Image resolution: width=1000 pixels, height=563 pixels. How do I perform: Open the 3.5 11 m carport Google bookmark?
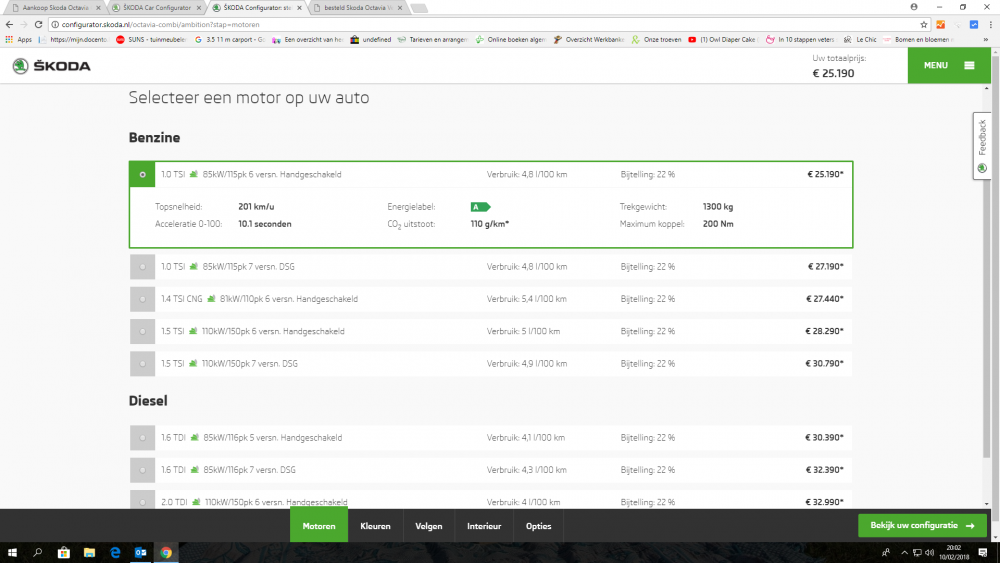[230, 40]
